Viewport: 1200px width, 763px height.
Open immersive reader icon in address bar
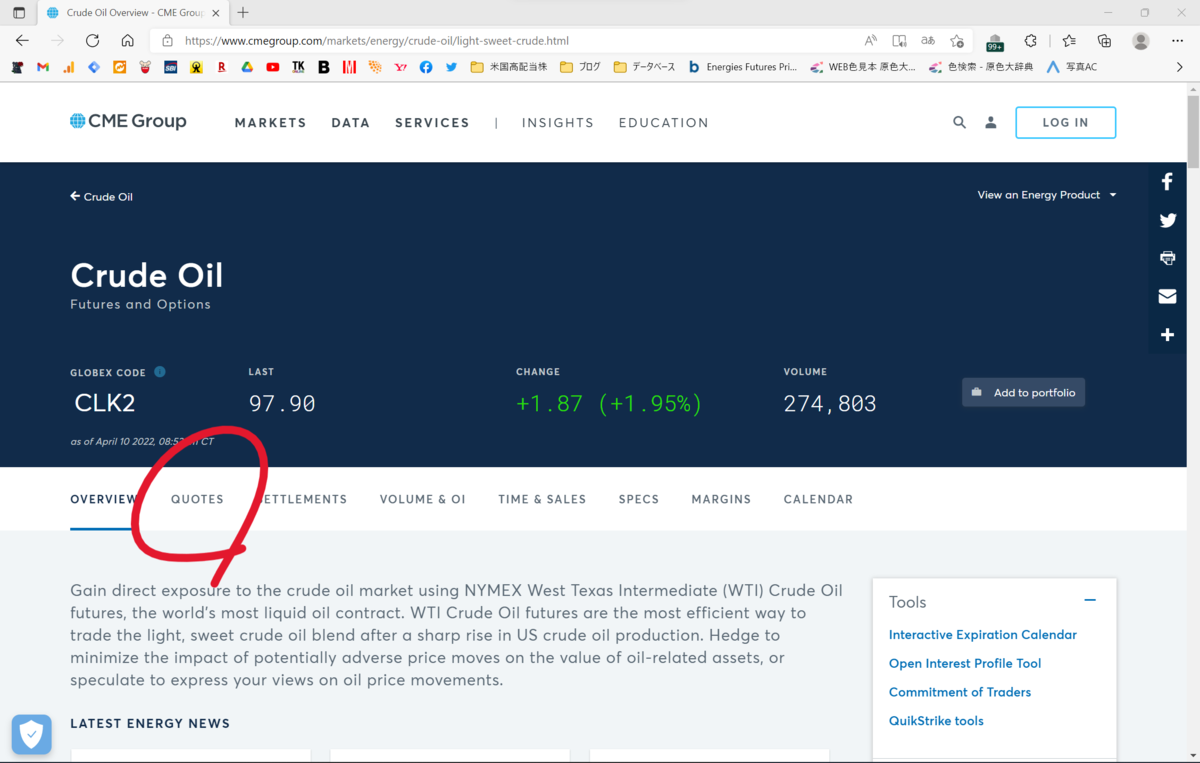pyautogui.click(x=899, y=41)
